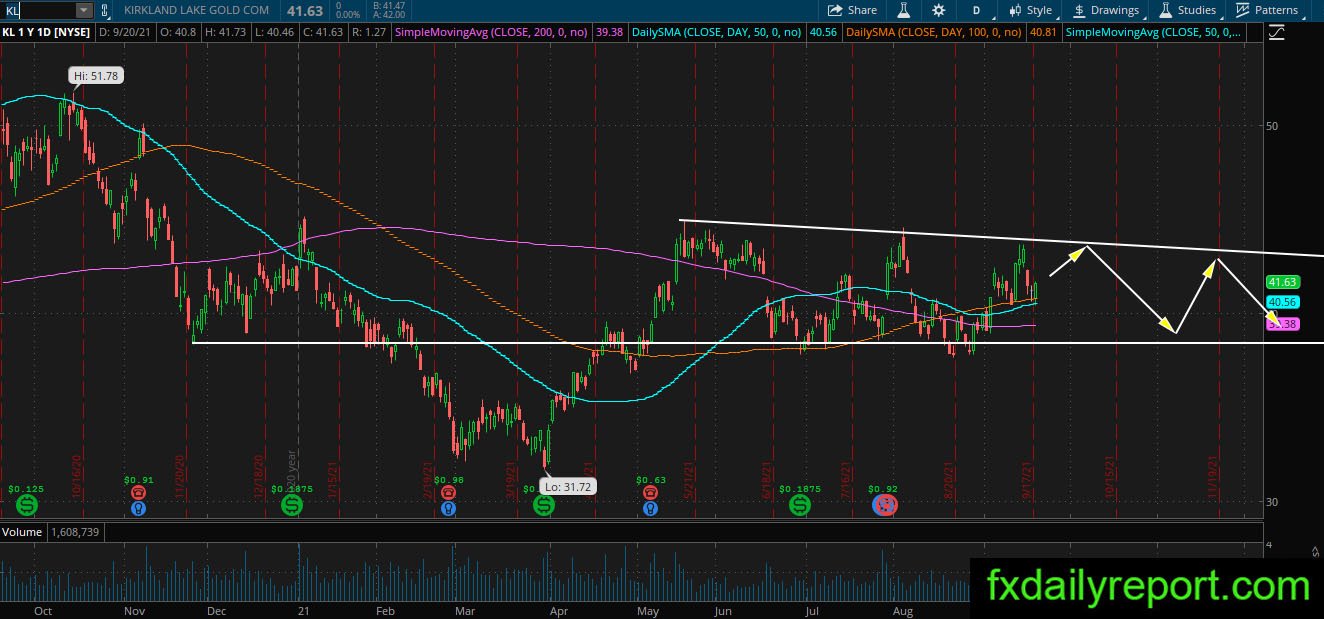This screenshot has width=1324, height=619.
Task: Open the Drawings dropdown menu
Action: point(1106,10)
